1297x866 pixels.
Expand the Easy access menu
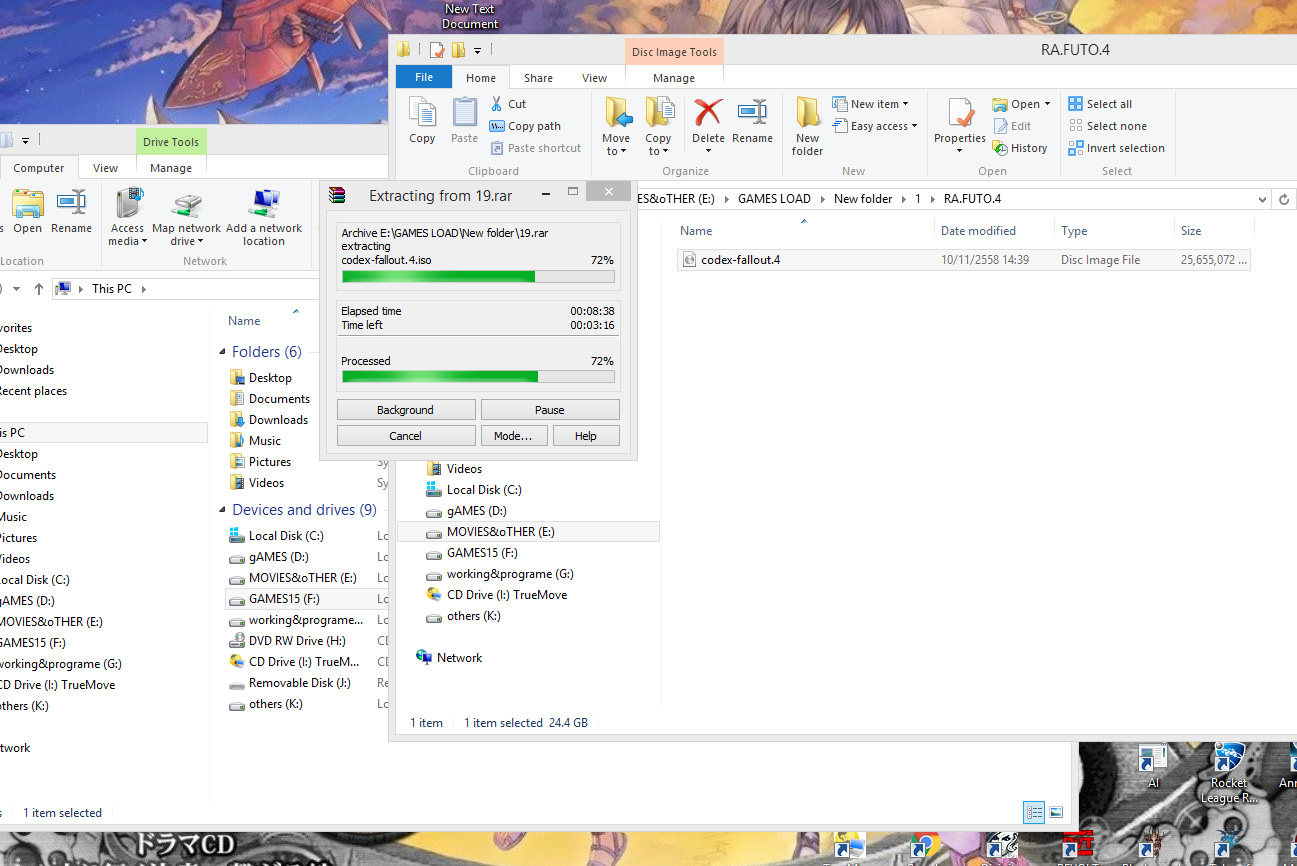point(874,126)
